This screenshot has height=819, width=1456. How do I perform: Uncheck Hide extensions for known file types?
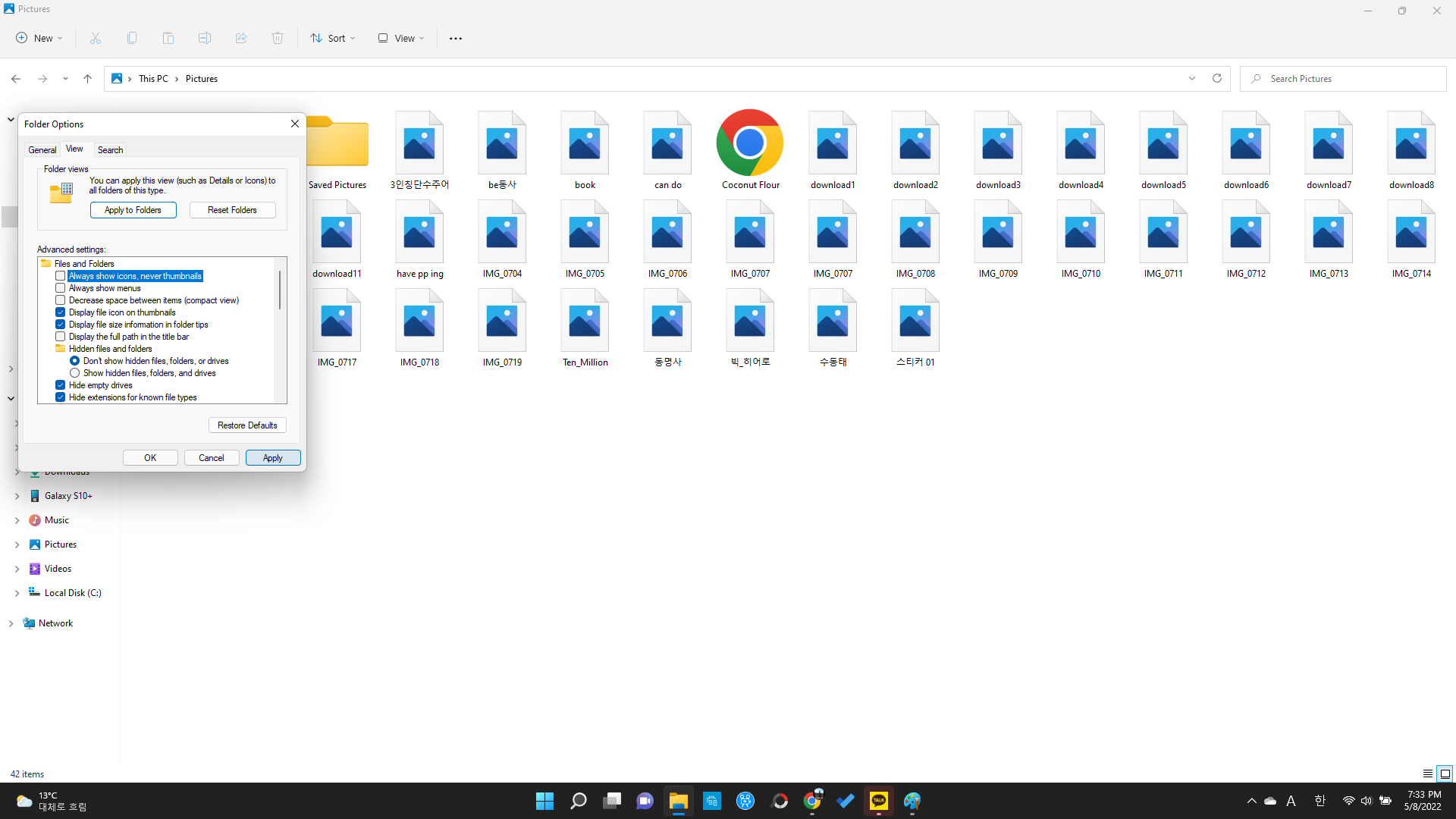(x=61, y=397)
